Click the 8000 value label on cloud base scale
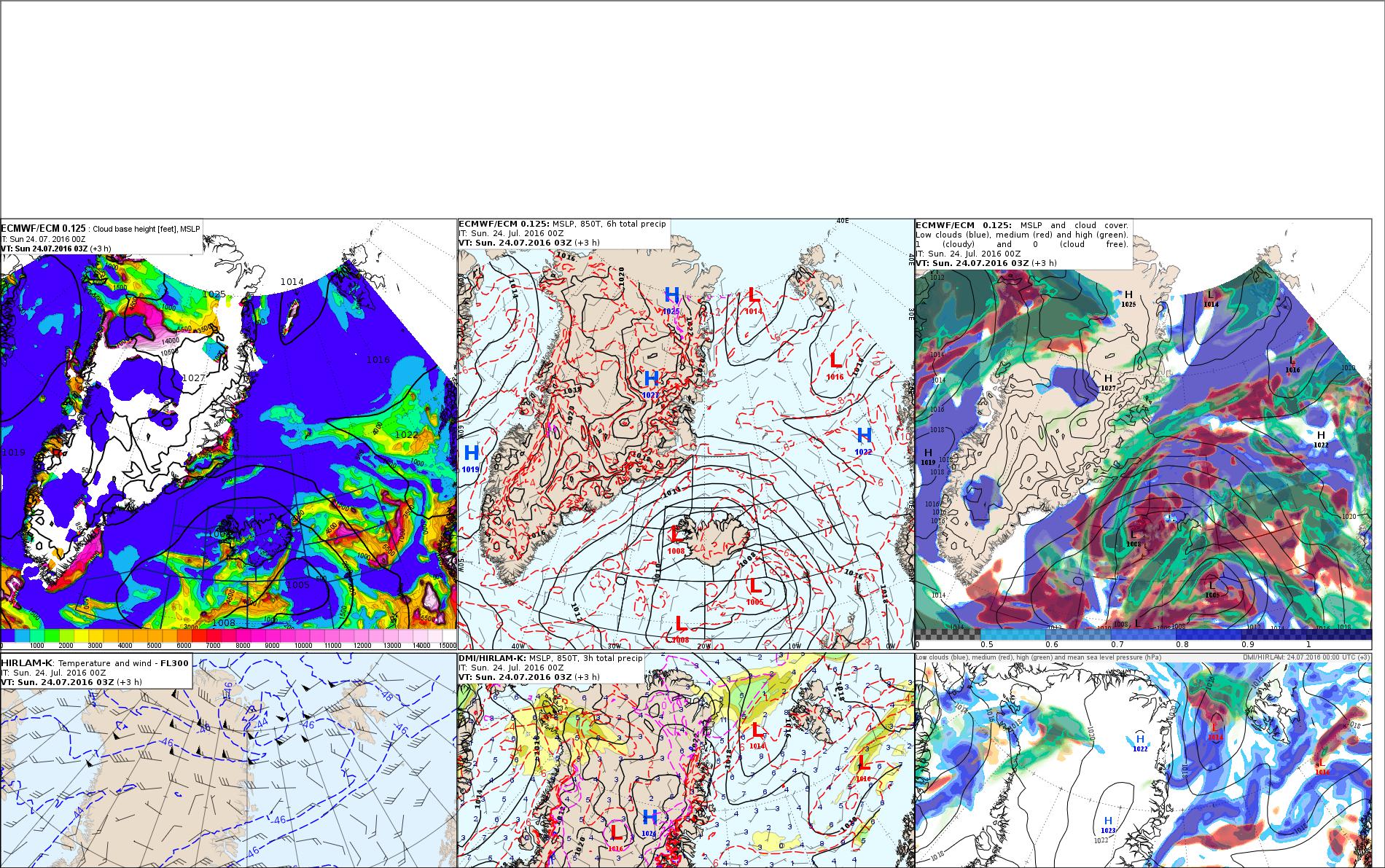Screen dimensions: 1385x868 pyautogui.click(x=242, y=646)
